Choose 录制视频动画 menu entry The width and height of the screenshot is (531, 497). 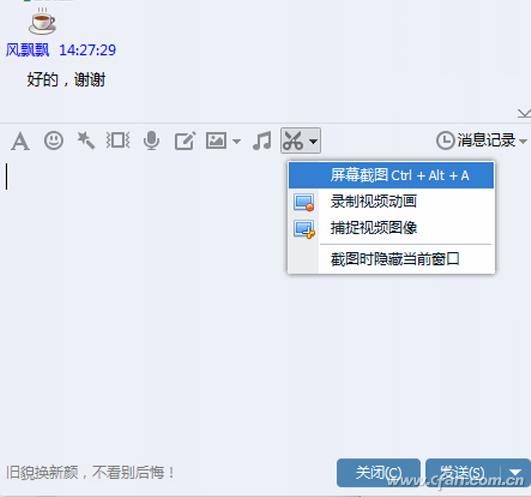click(391, 201)
